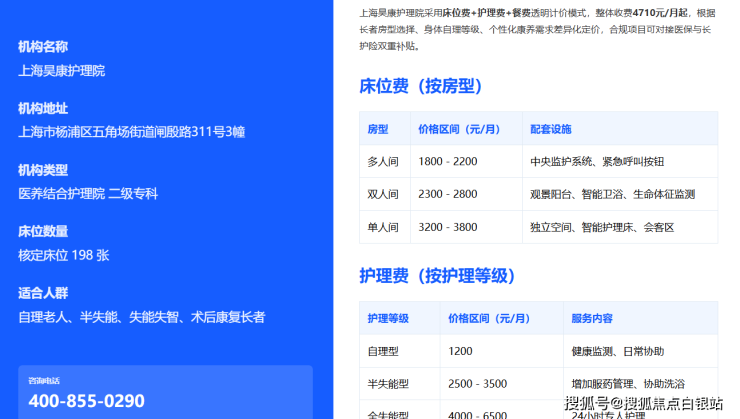The width and height of the screenshot is (740, 419).
Task: Click the intro paragraph mentioning 4710元/月起
Action: pyautogui.click(x=538, y=29)
